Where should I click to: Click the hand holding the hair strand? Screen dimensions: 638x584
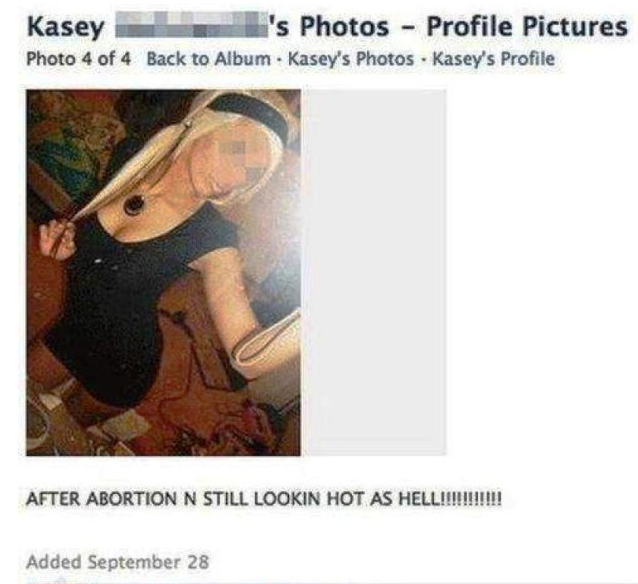click(57, 241)
